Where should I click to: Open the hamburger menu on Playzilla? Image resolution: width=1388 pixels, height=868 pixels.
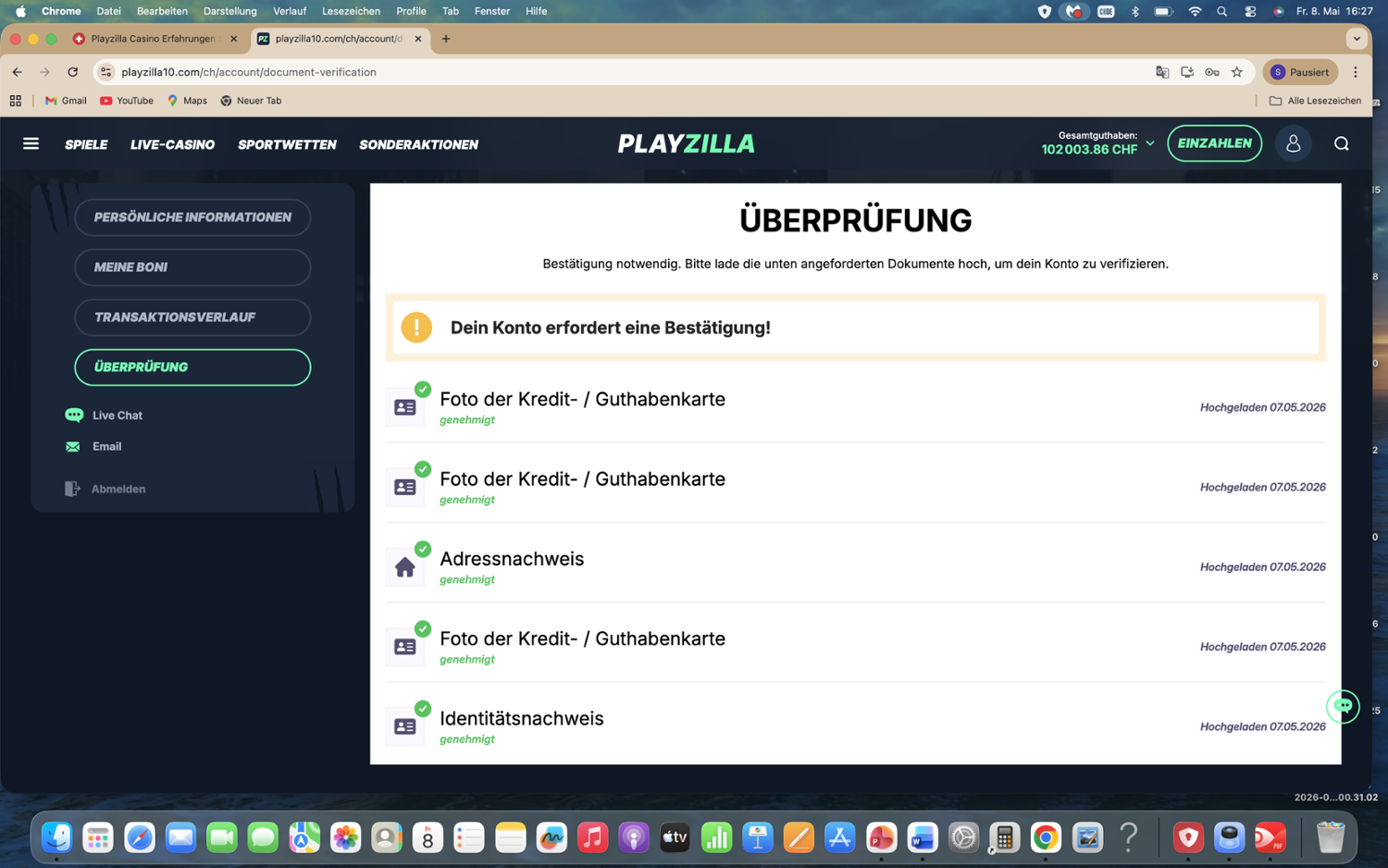pyautogui.click(x=31, y=143)
